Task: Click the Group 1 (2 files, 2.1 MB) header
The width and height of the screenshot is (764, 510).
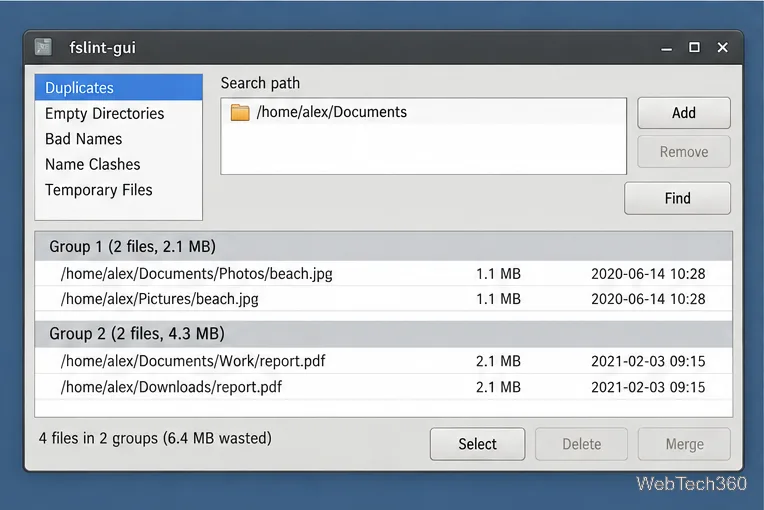Action: (x=383, y=246)
